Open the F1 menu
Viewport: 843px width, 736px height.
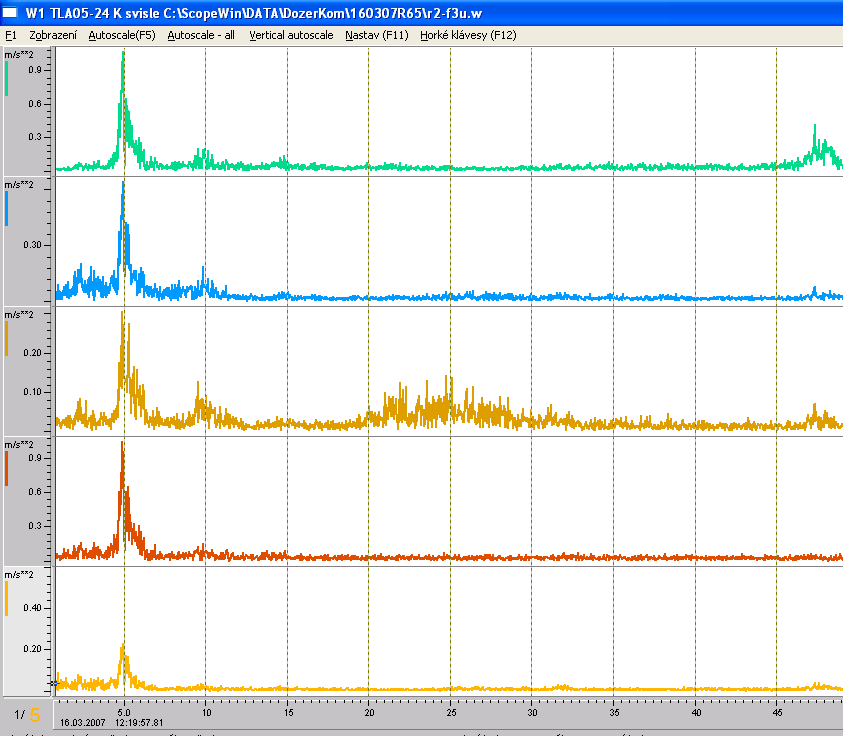pos(11,35)
